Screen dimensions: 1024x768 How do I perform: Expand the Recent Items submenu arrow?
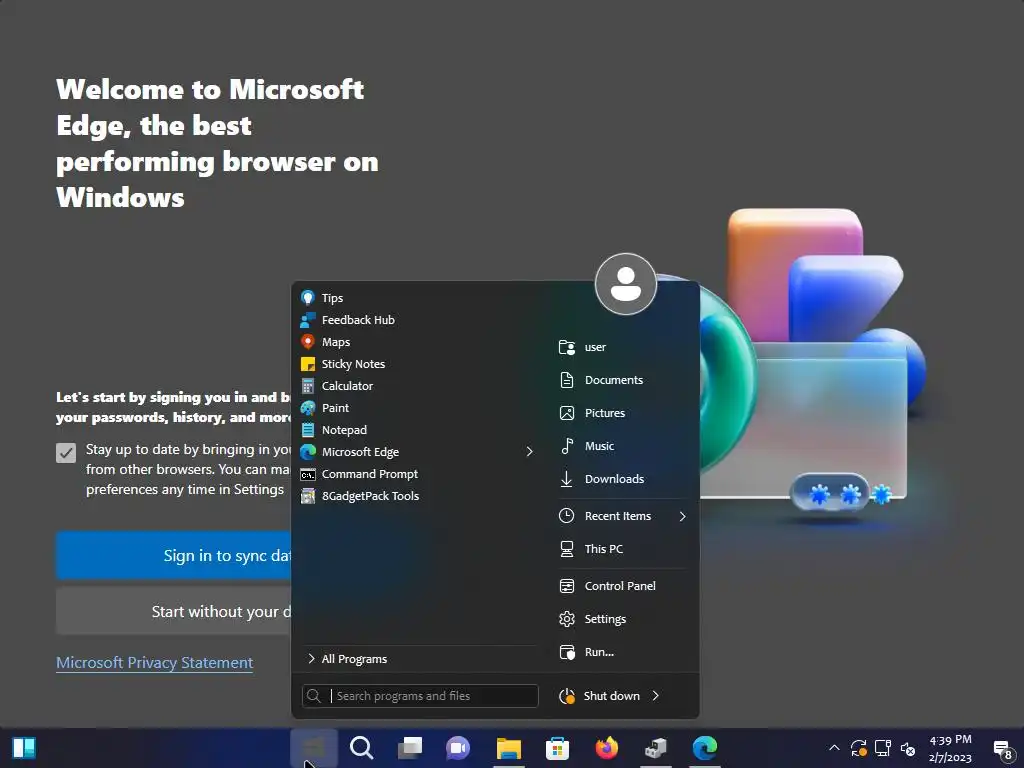683,517
